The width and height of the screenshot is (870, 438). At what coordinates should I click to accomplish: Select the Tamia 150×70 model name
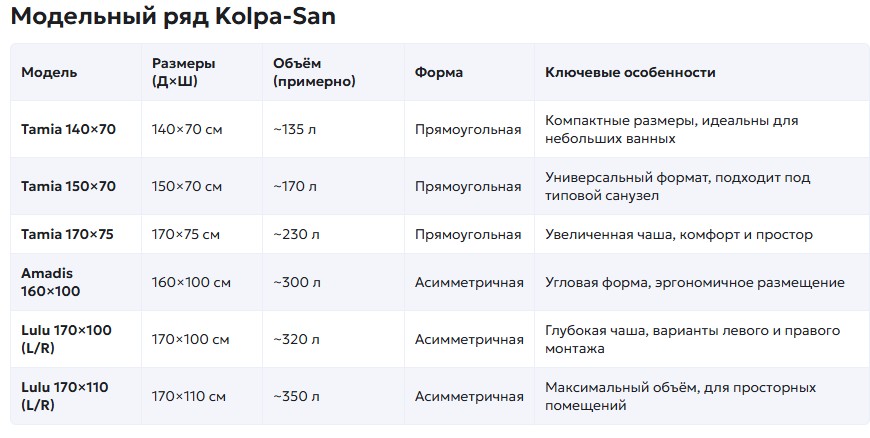point(68,187)
